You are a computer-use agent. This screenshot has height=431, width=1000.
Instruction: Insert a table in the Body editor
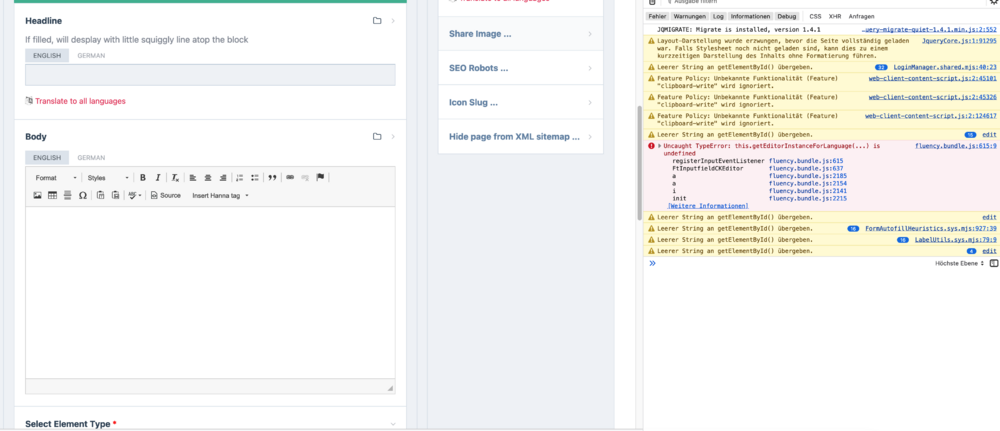(53, 195)
